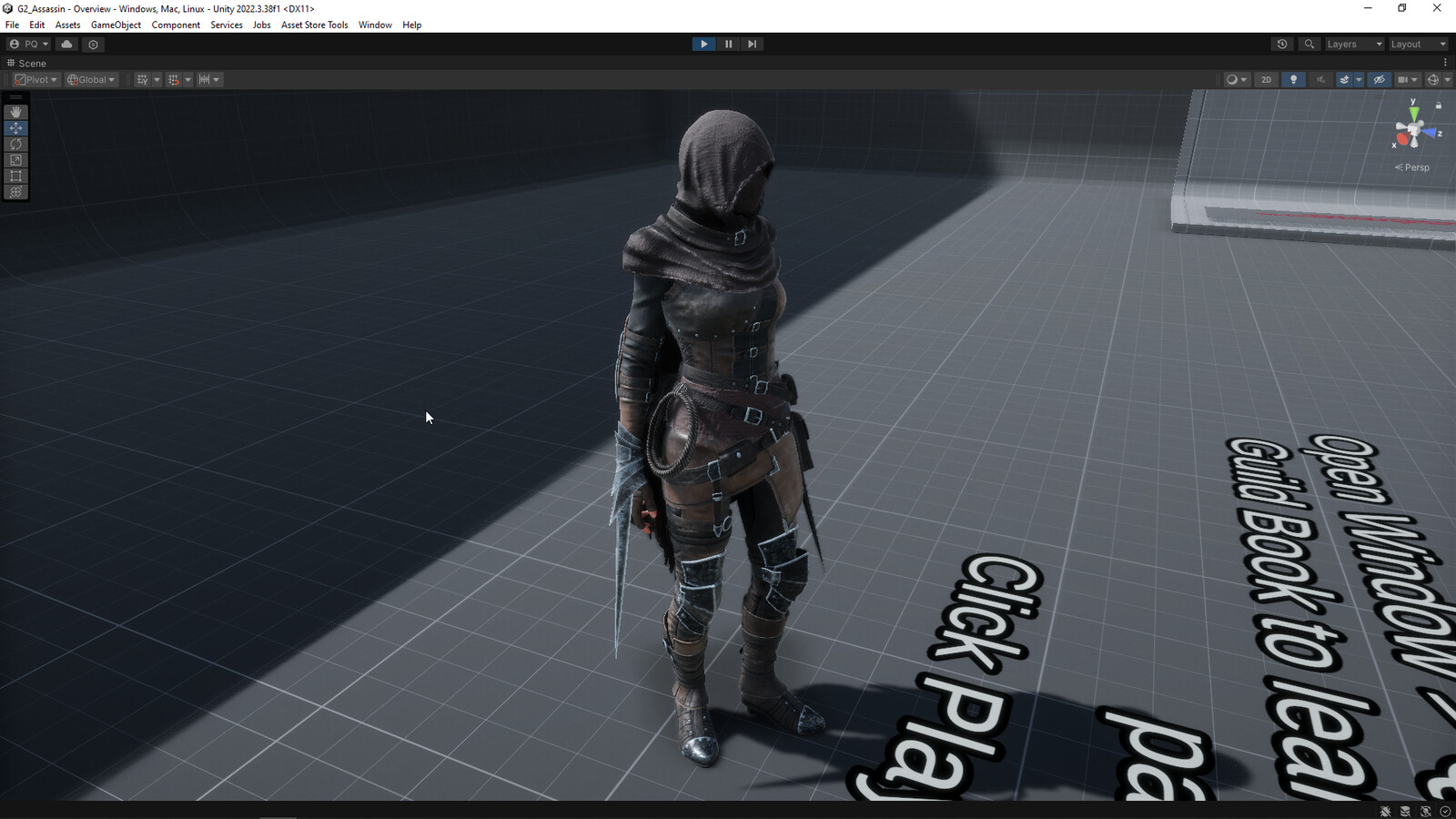
Task: Expand increment snapping options arrow
Action: pos(217,80)
